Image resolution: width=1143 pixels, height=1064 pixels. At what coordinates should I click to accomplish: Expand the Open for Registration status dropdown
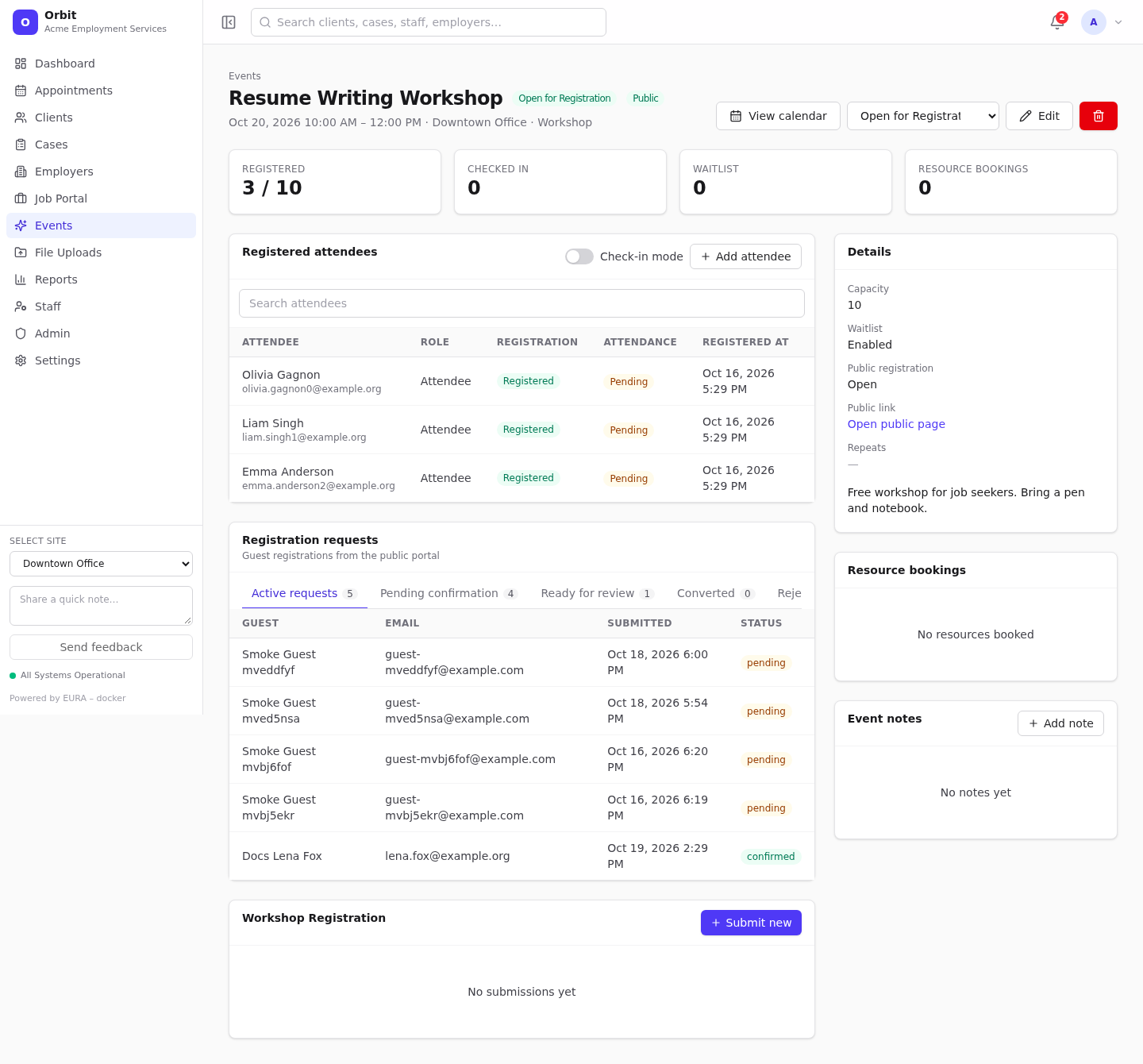click(x=923, y=116)
